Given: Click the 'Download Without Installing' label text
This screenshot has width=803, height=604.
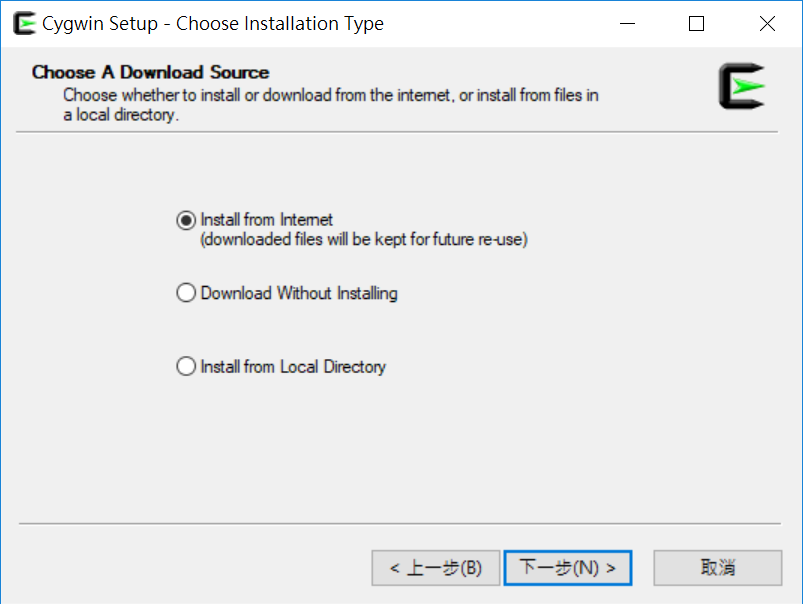Looking at the screenshot, I should [x=299, y=293].
